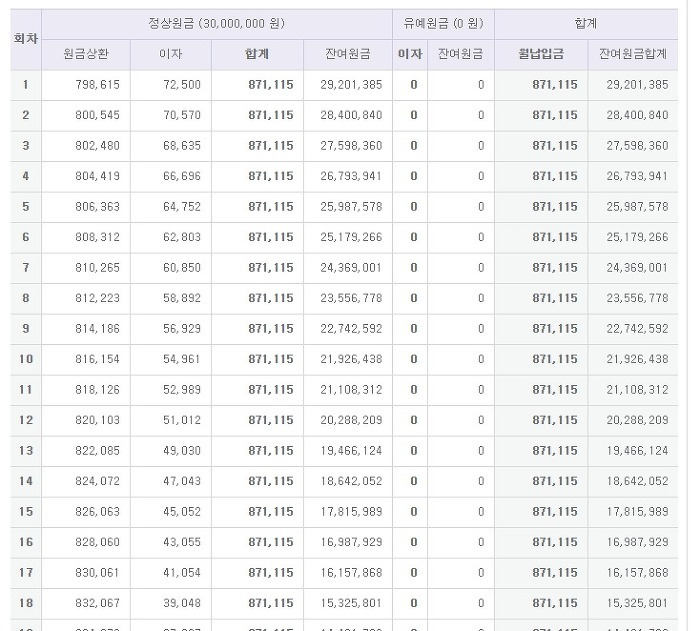Screen dimensions: 700x631
Task: Click the 회차 column header
Action: click(25, 39)
